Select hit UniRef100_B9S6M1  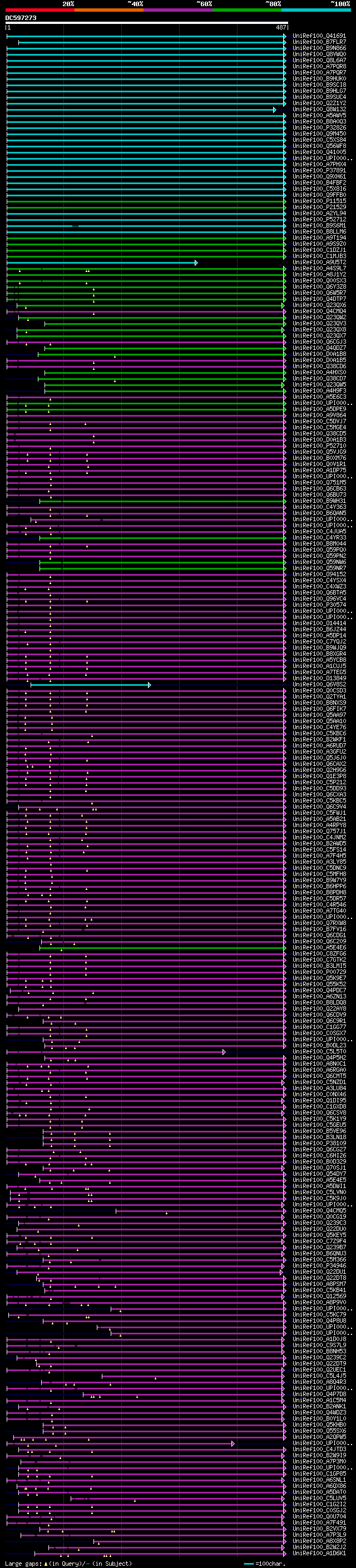[x=319, y=226]
